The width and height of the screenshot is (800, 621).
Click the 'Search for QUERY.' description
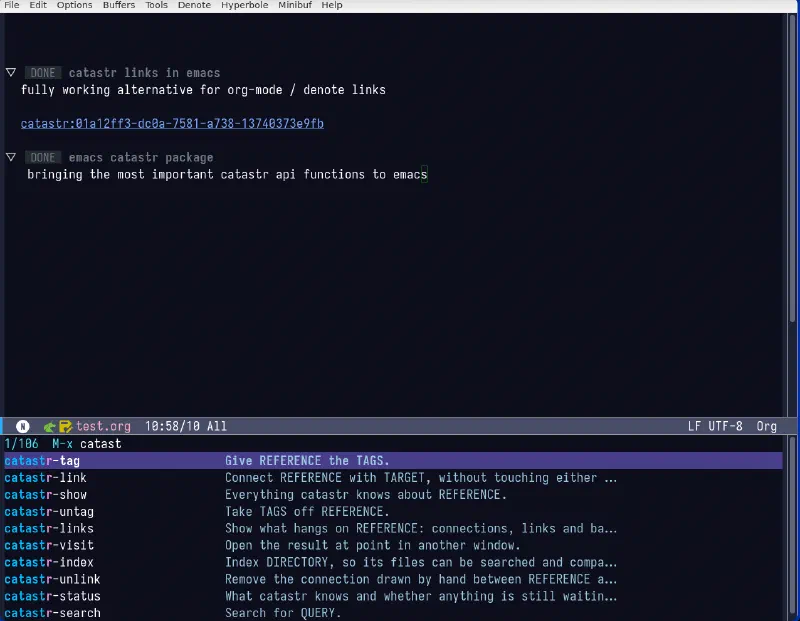pos(283,613)
